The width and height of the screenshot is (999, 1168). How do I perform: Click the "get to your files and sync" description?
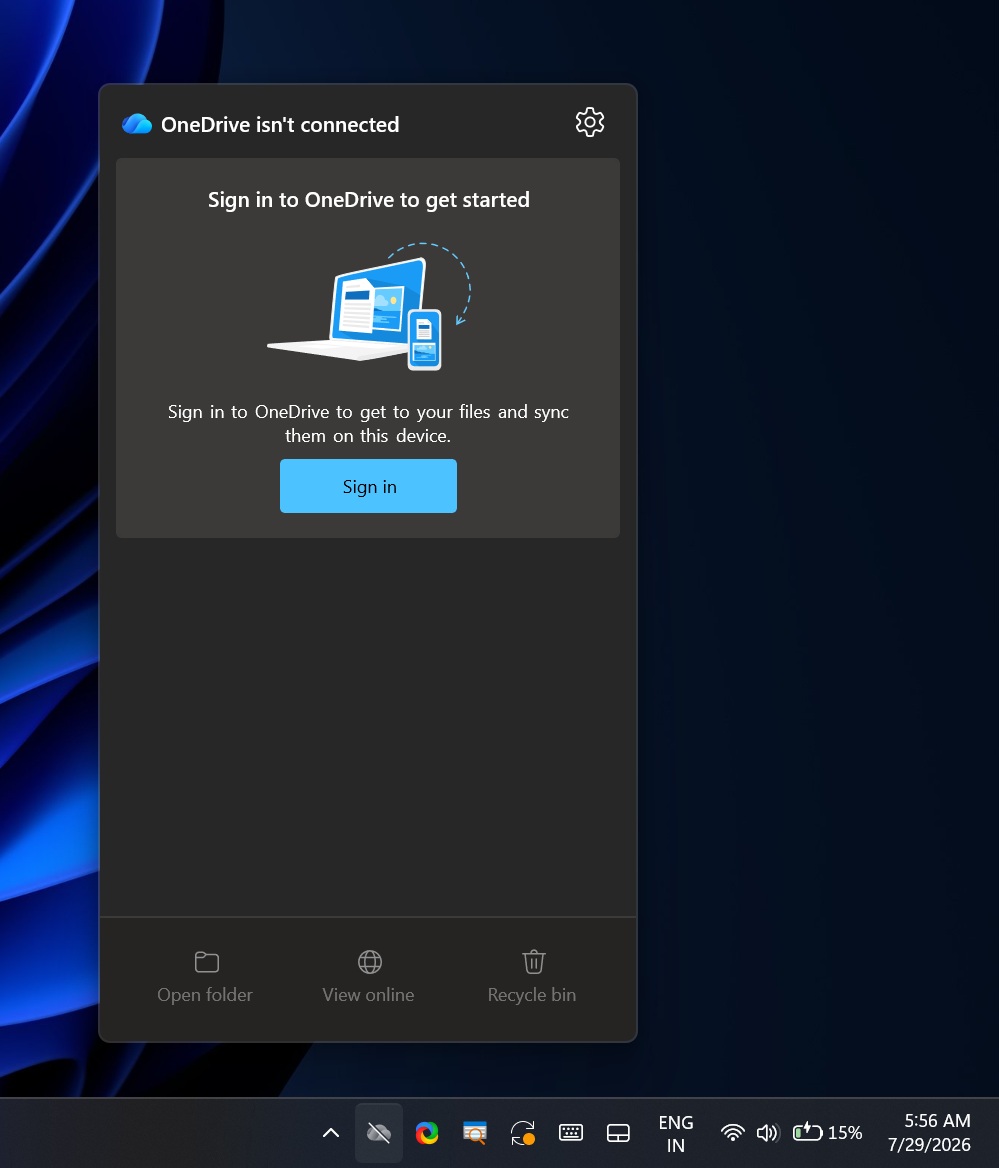pyautogui.click(x=368, y=424)
